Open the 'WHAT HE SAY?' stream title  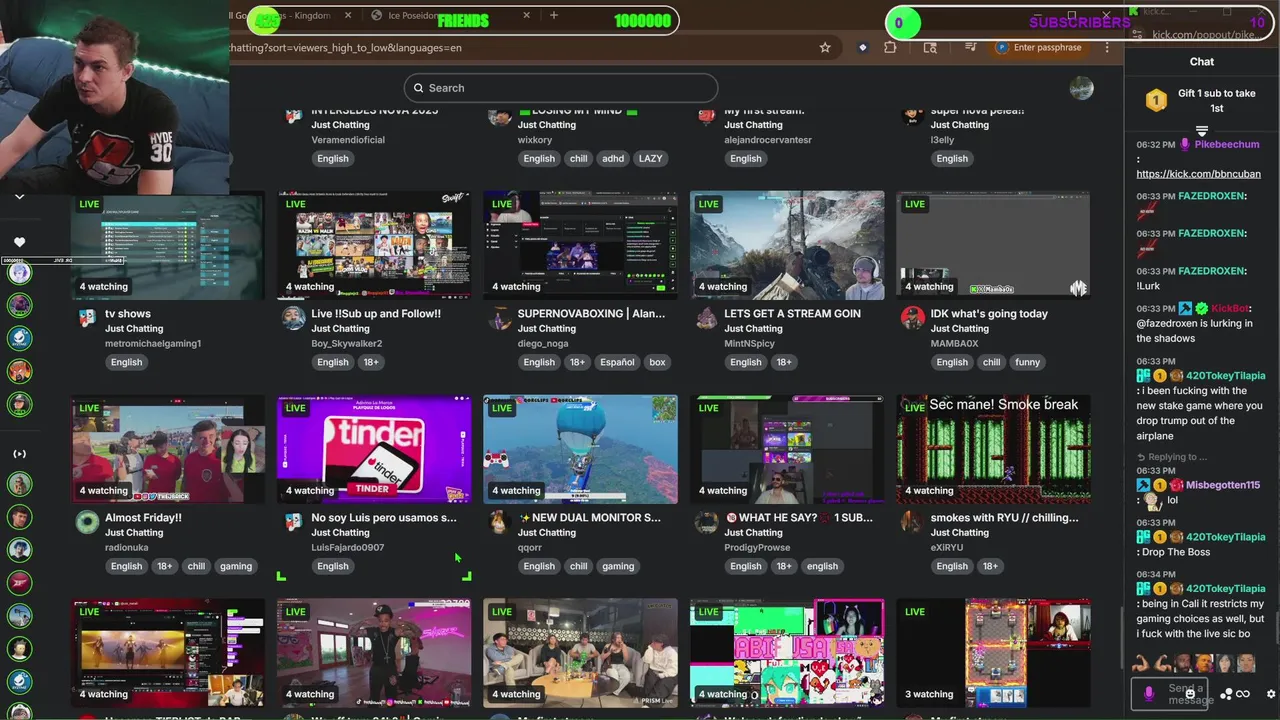(x=799, y=518)
